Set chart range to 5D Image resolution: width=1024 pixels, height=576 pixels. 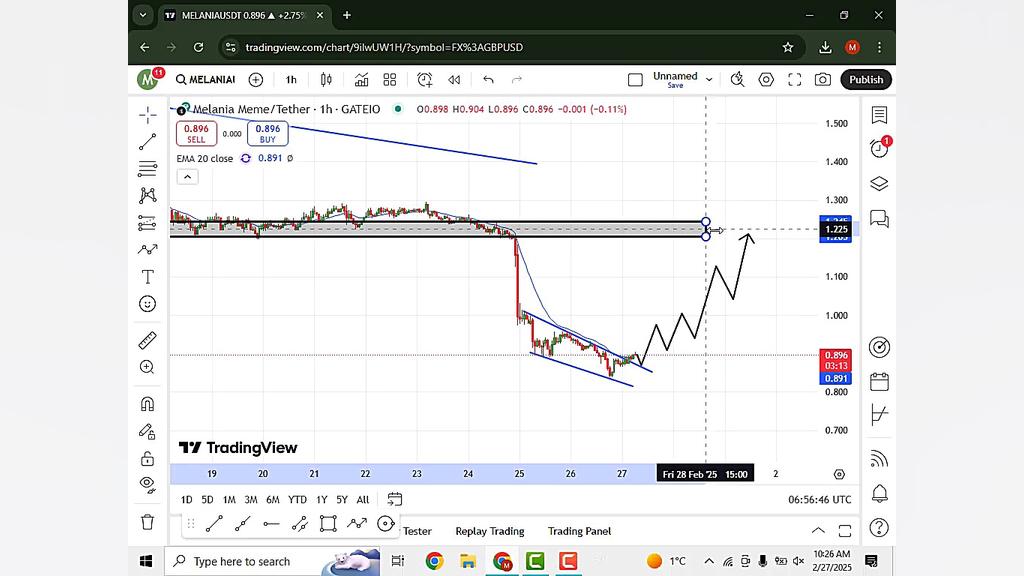click(207, 500)
